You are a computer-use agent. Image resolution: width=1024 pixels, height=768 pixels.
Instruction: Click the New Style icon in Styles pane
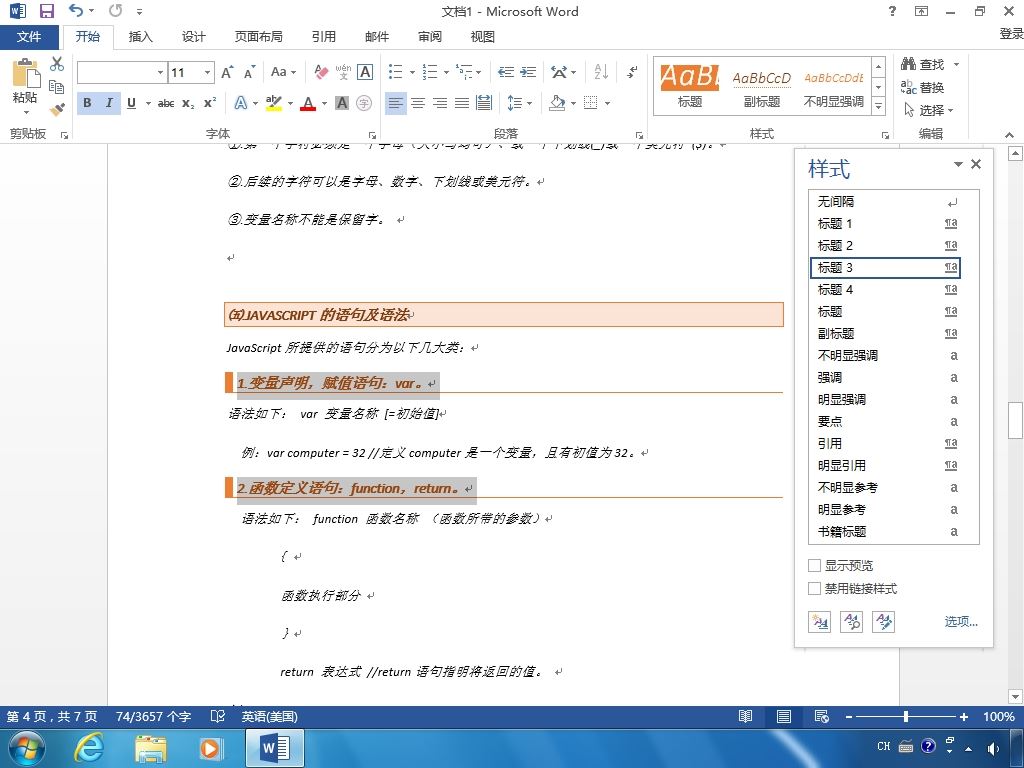tap(819, 621)
